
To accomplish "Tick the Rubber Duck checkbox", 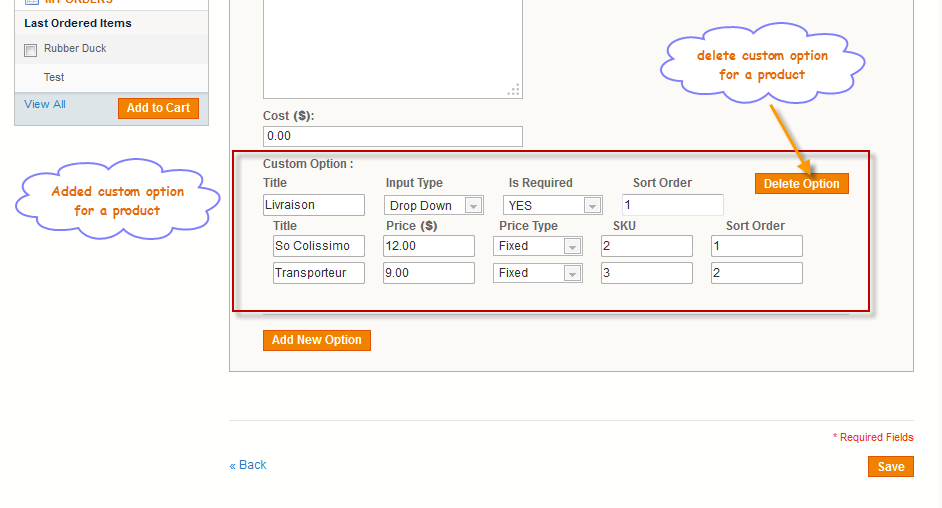I will click(31, 50).
